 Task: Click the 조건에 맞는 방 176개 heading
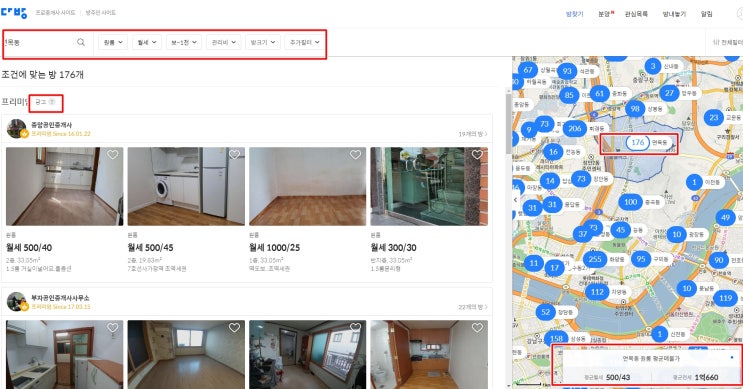point(43,74)
